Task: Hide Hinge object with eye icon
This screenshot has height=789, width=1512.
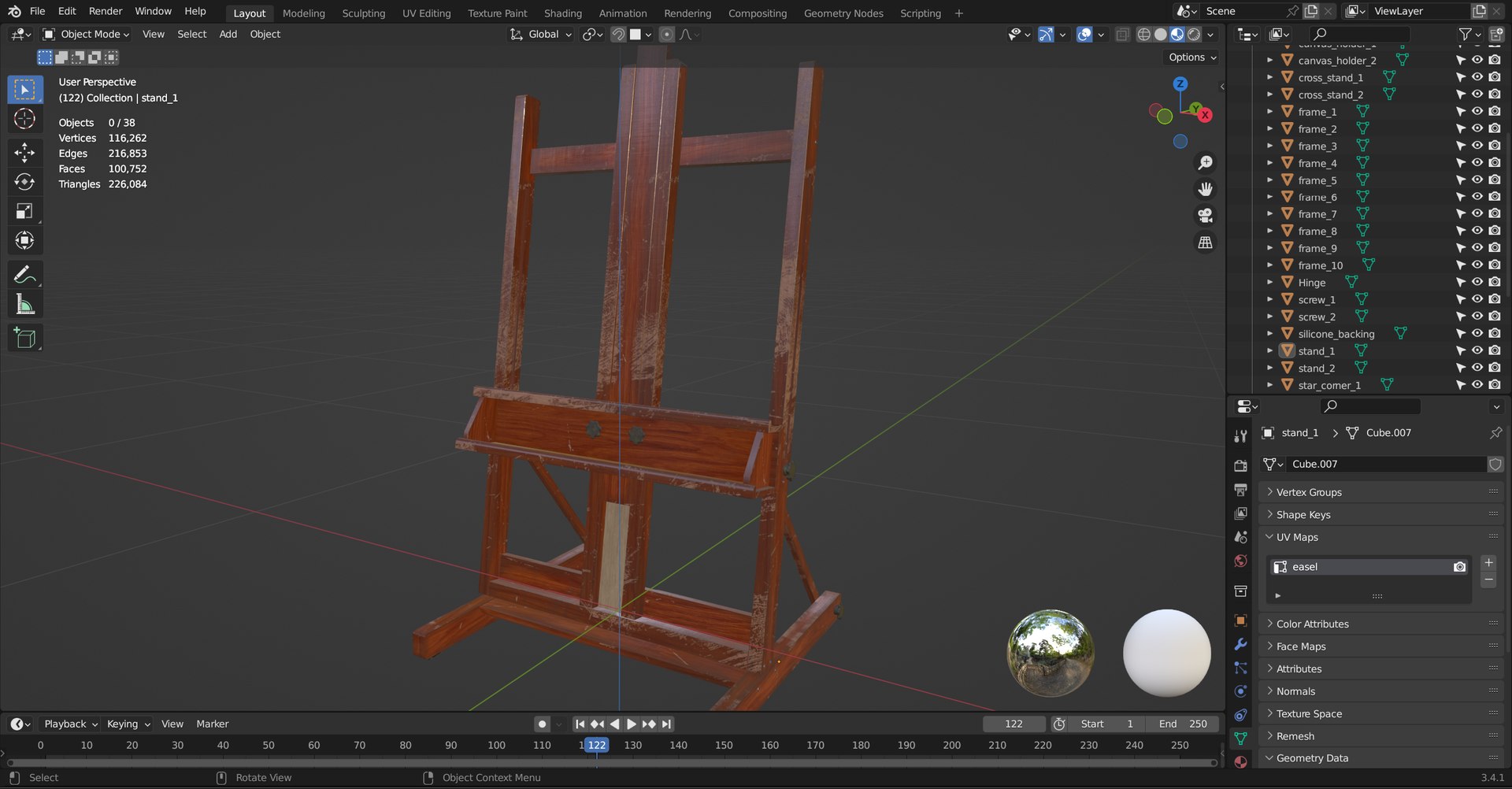Action: pyautogui.click(x=1477, y=282)
